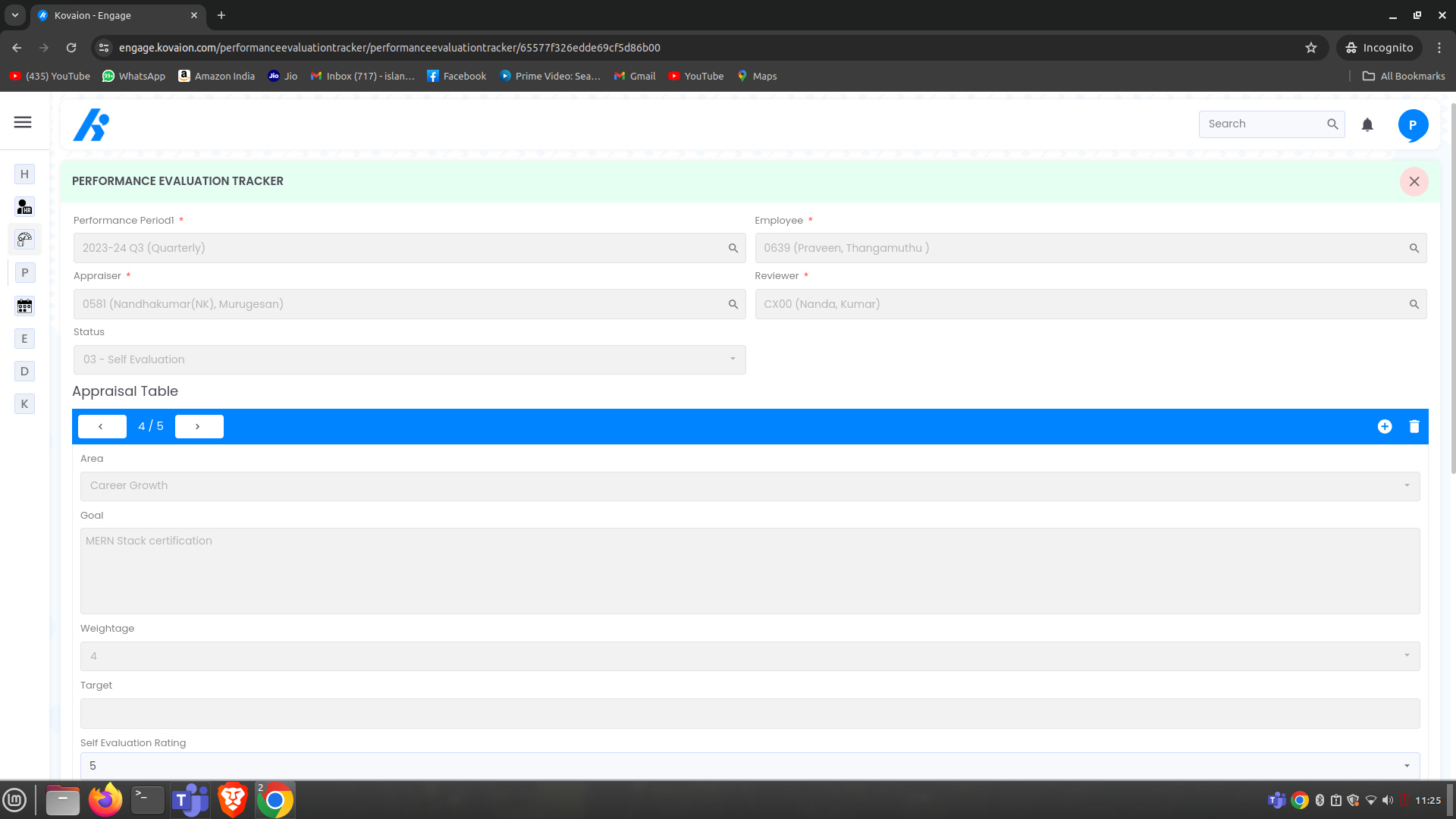Click the search icon inside the Reviewer field
Viewport: 1456px width, 819px height.
tap(1415, 304)
